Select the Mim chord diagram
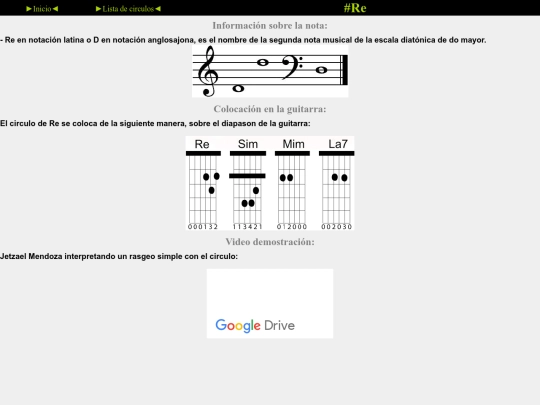This screenshot has width=540, height=405. (x=292, y=183)
